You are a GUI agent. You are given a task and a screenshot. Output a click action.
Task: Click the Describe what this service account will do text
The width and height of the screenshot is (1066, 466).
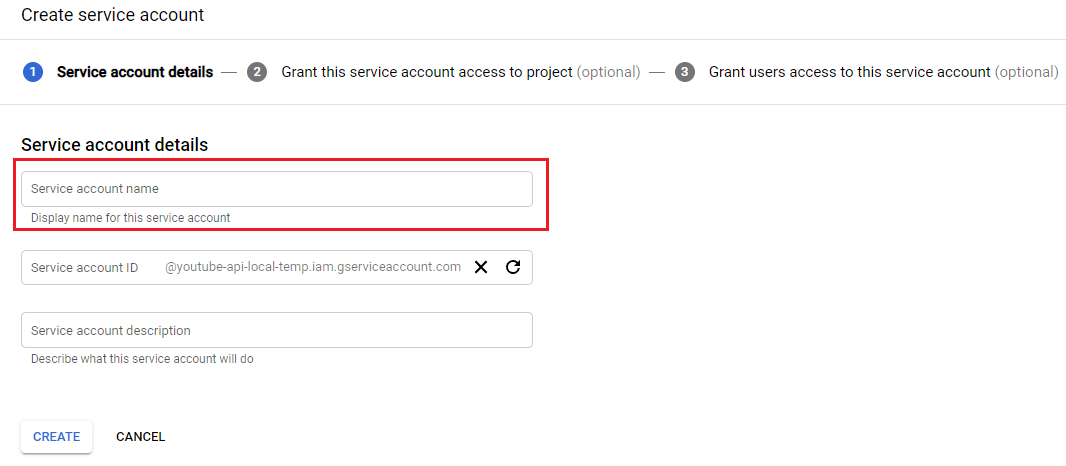142,359
